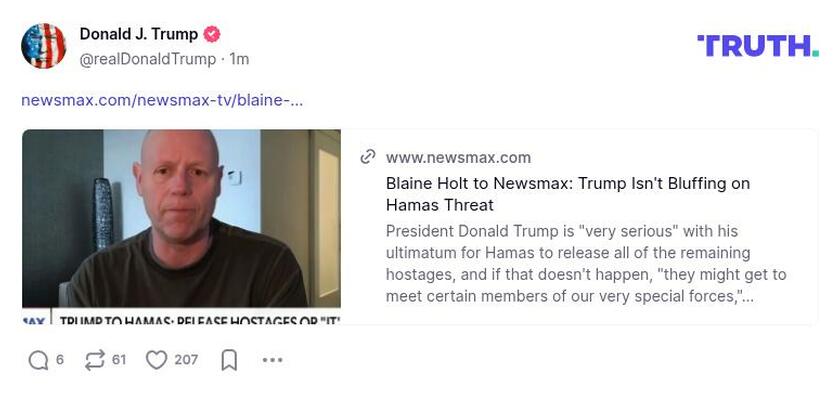Open the three-dot more options menu
This screenshot has width=840, height=406.
pyautogui.click(x=272, y=360)
